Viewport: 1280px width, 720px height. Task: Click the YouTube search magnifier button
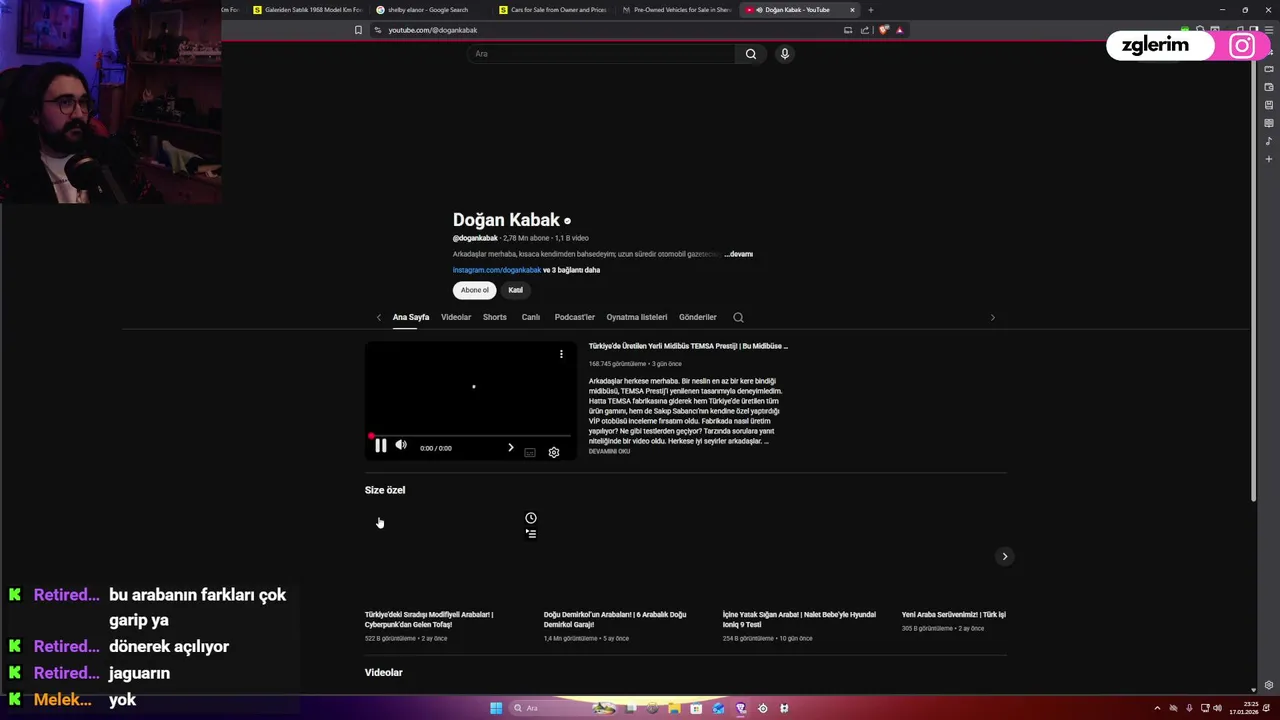750,54
